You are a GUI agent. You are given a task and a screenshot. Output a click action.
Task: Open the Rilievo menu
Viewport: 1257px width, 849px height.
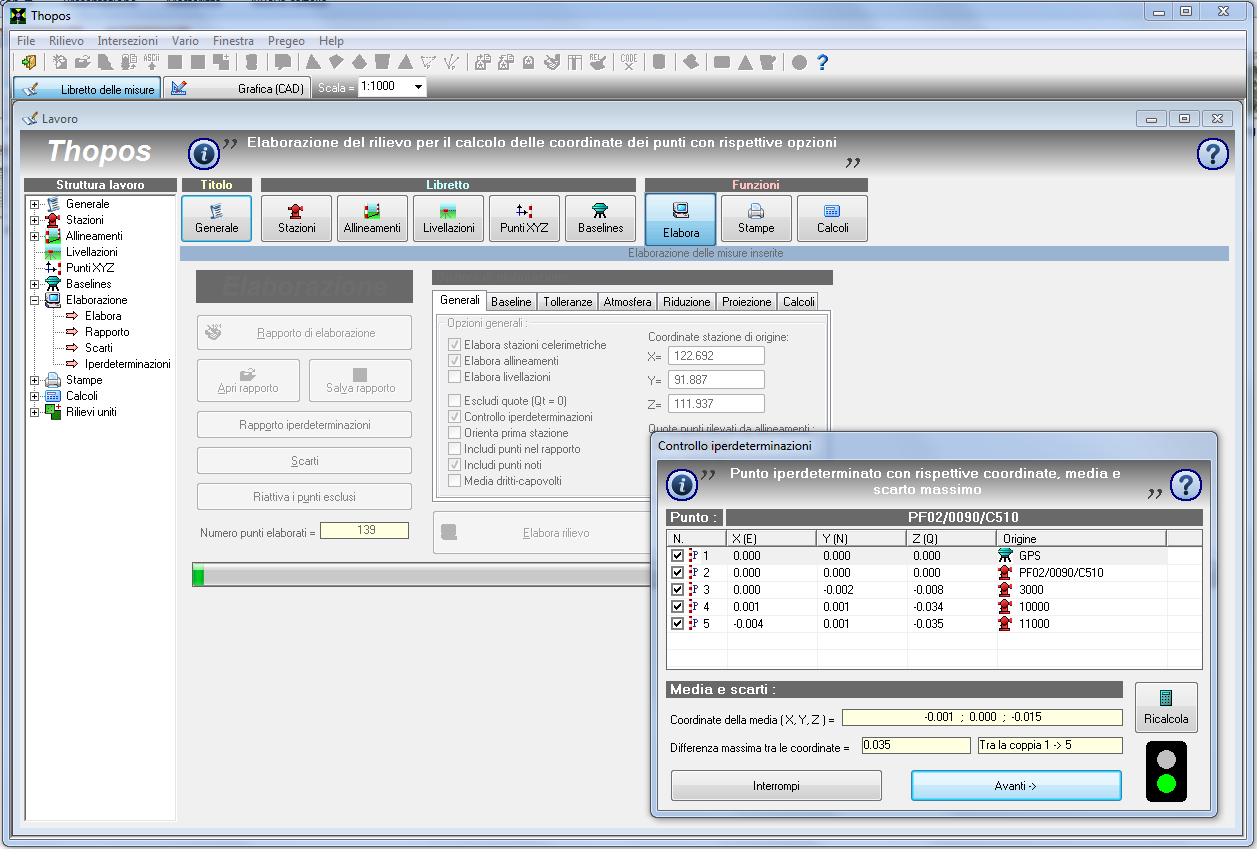pos(66,41)
